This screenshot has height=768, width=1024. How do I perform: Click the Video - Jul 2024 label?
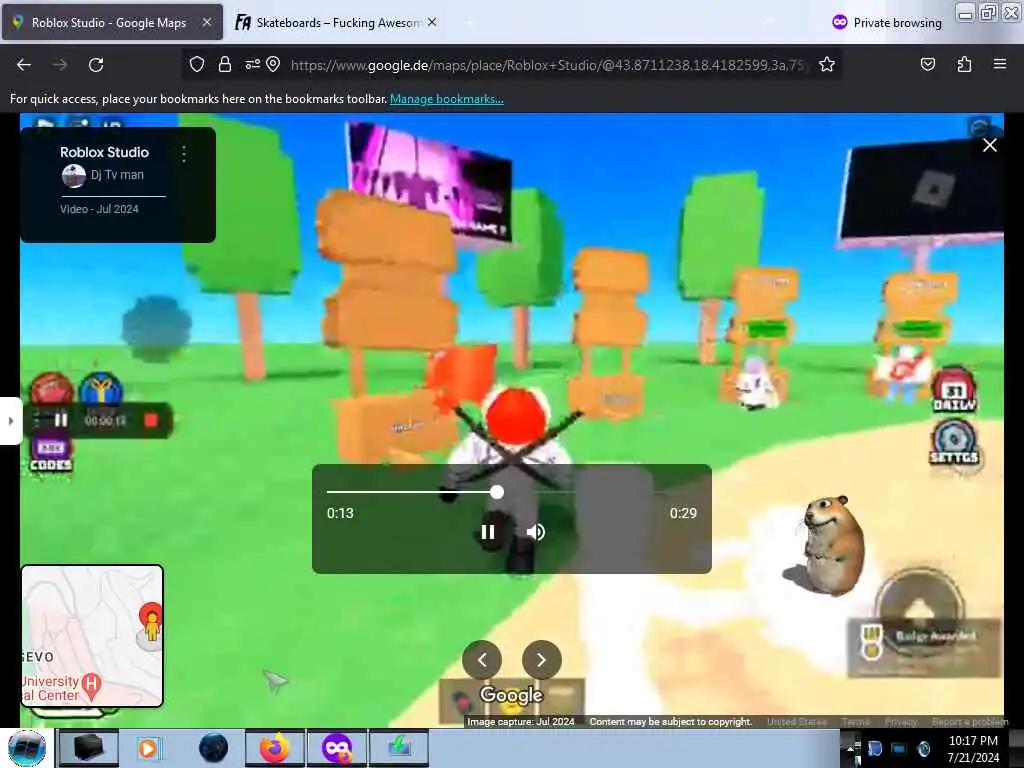[x=99, y=209]
